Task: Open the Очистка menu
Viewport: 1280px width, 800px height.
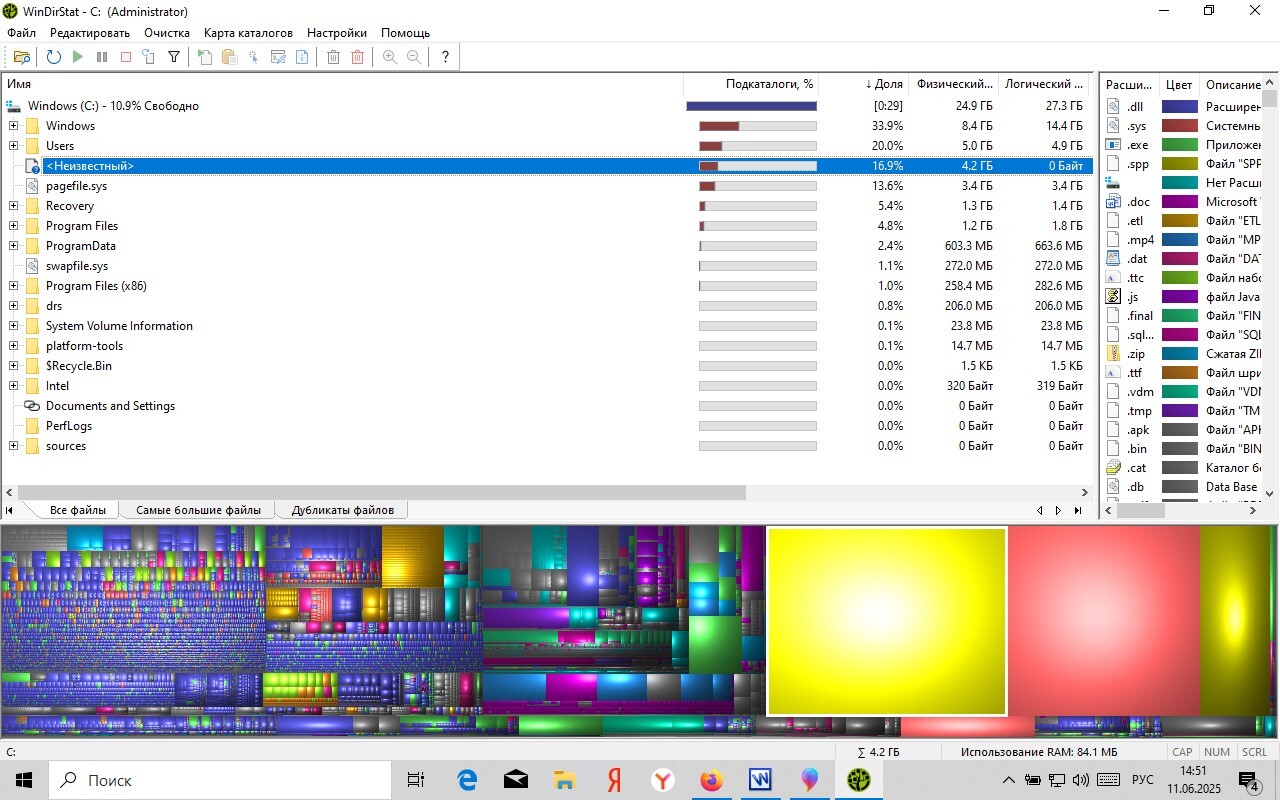Action: [x=167, y=33]
